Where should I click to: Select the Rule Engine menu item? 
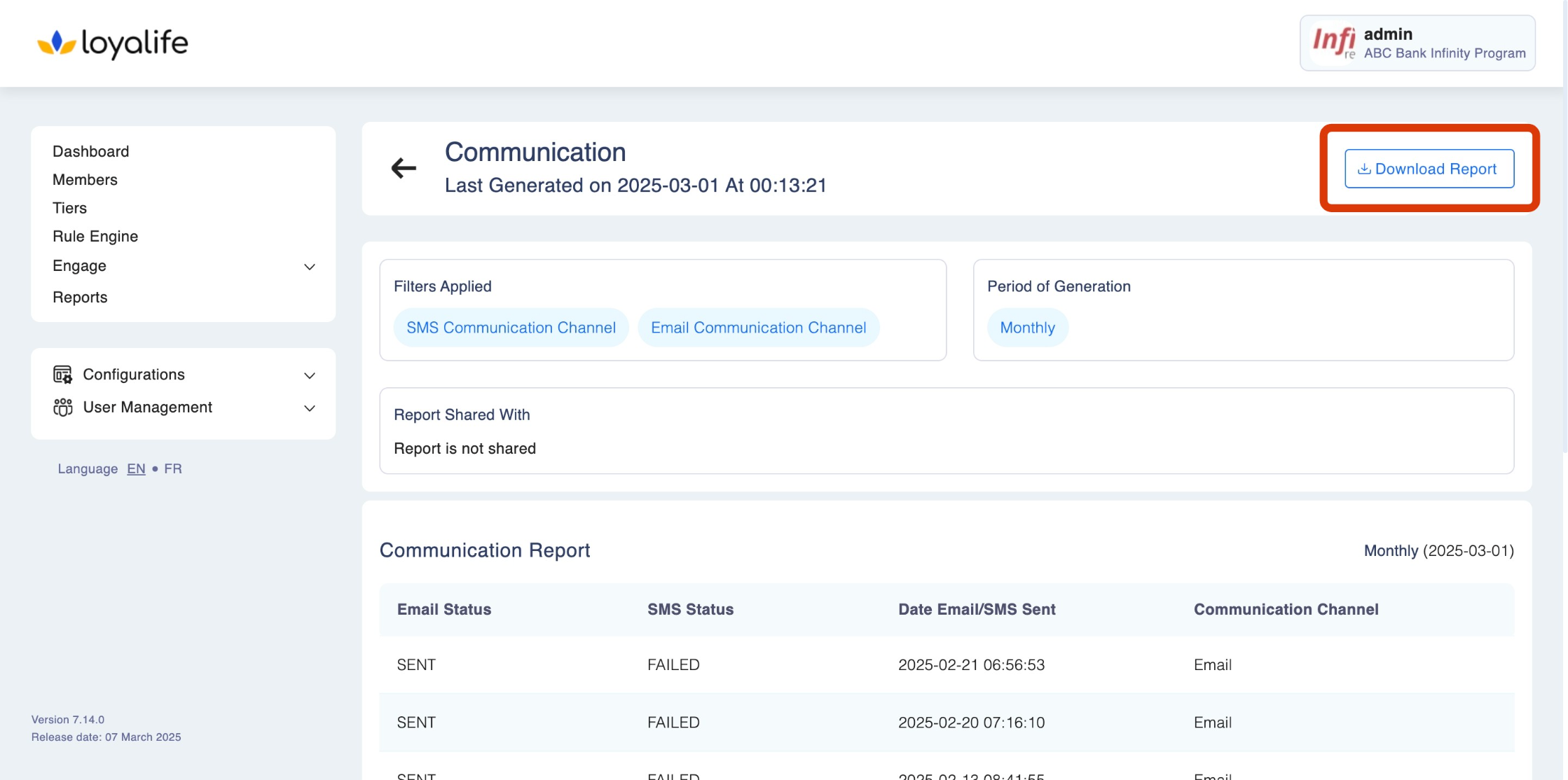(x=95, y=237)
